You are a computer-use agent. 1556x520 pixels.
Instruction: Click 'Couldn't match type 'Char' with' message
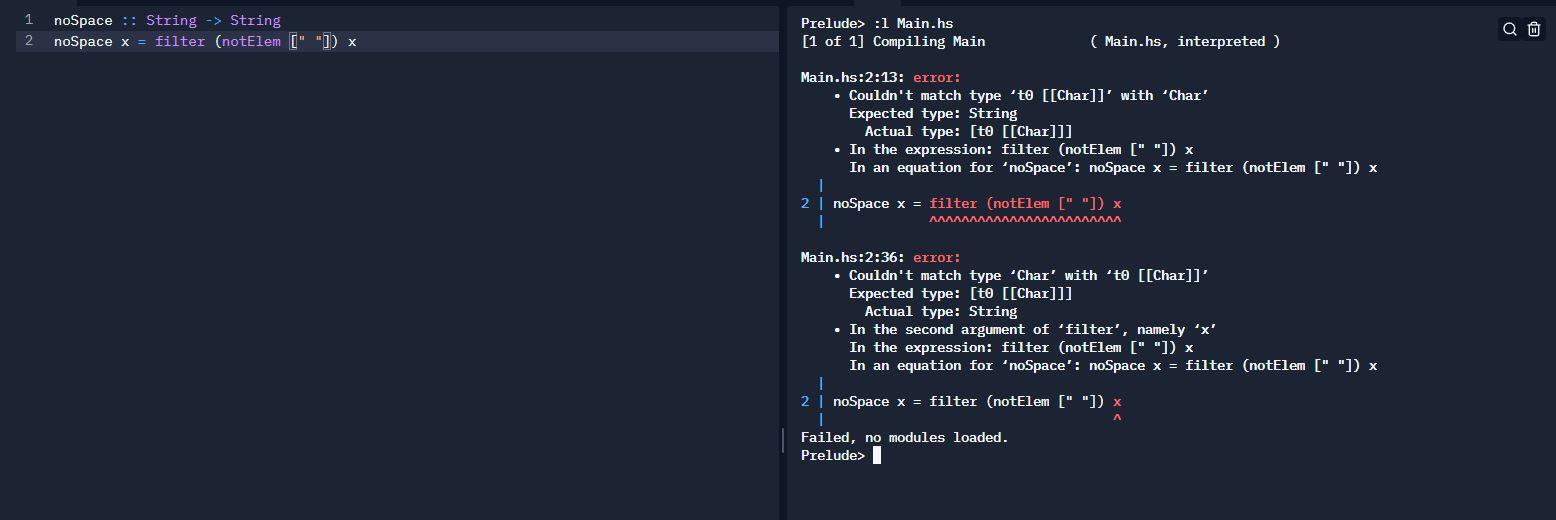[1029, 275]
